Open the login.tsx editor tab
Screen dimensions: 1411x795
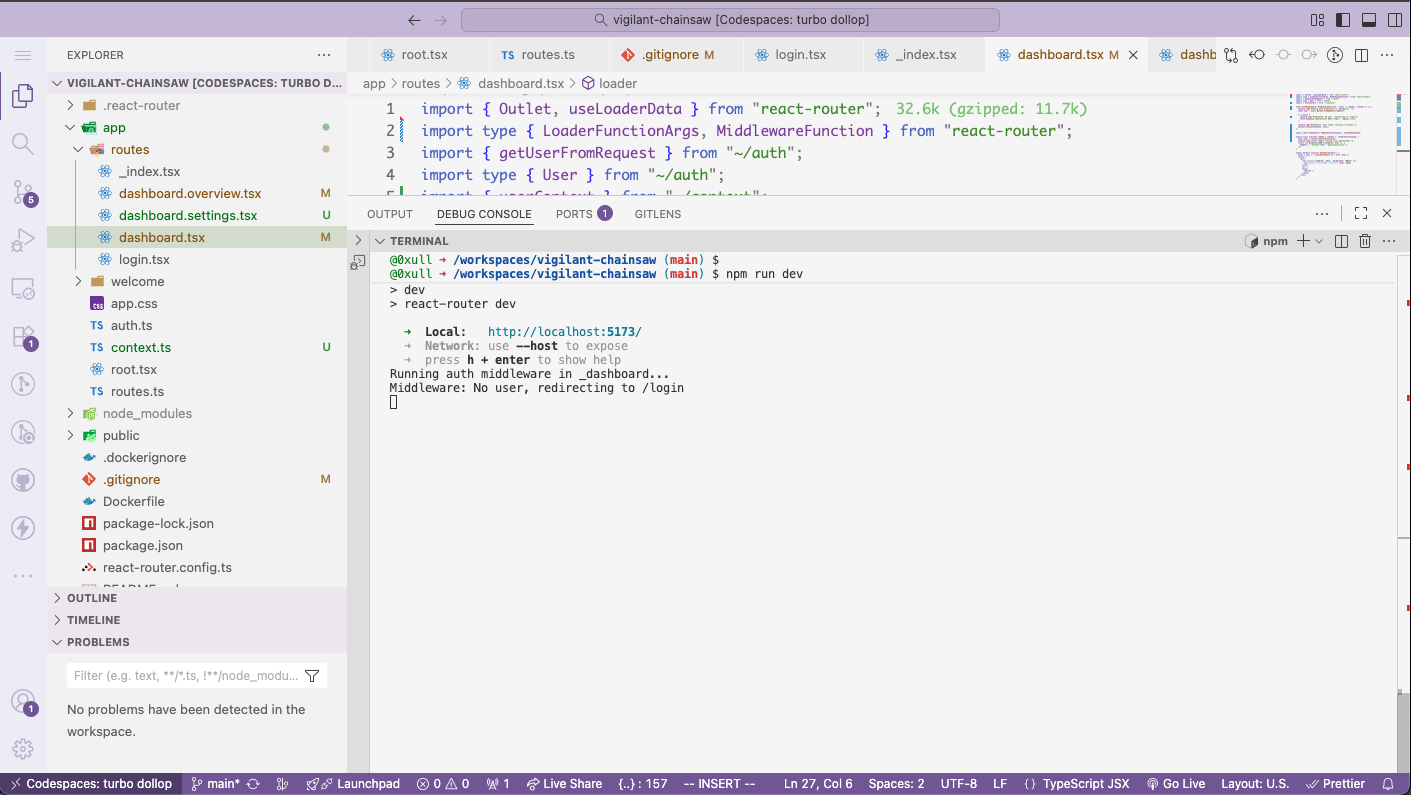[x=801, y=55]
